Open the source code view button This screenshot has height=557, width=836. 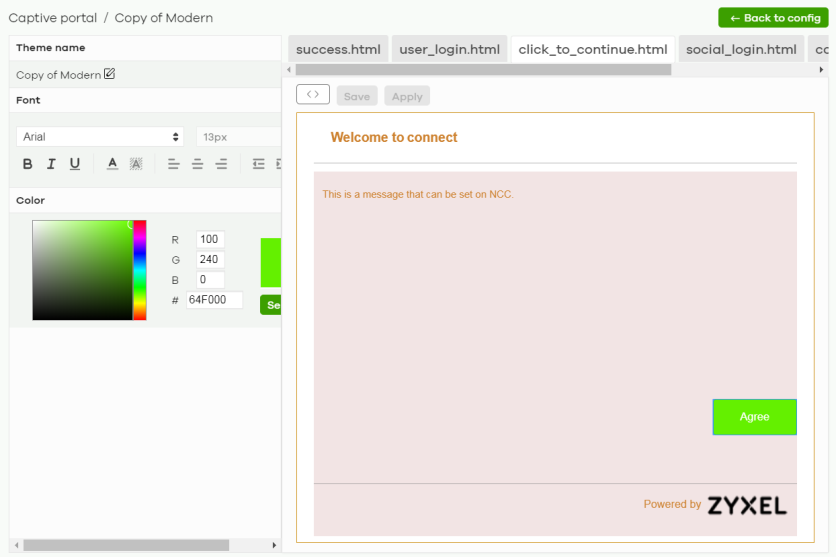(x=313, y=95)
